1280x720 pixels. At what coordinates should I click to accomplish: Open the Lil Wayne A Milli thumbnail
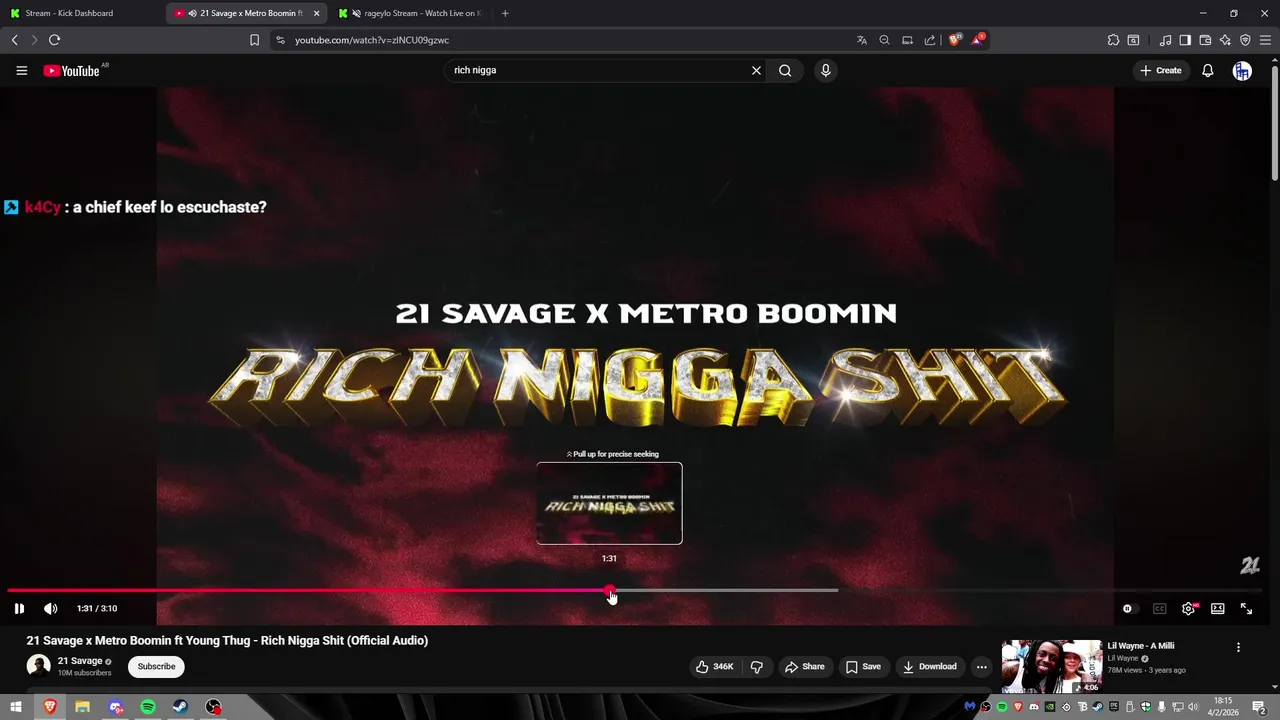(x=1052, y=667)
